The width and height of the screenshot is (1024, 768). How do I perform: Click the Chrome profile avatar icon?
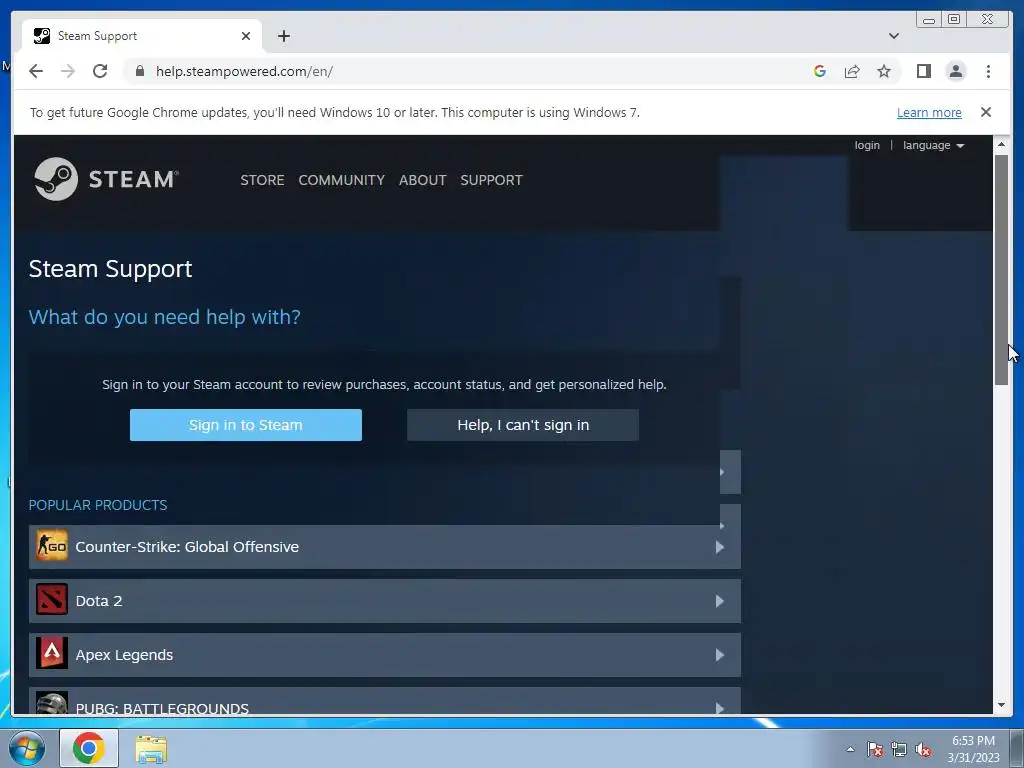955,71
